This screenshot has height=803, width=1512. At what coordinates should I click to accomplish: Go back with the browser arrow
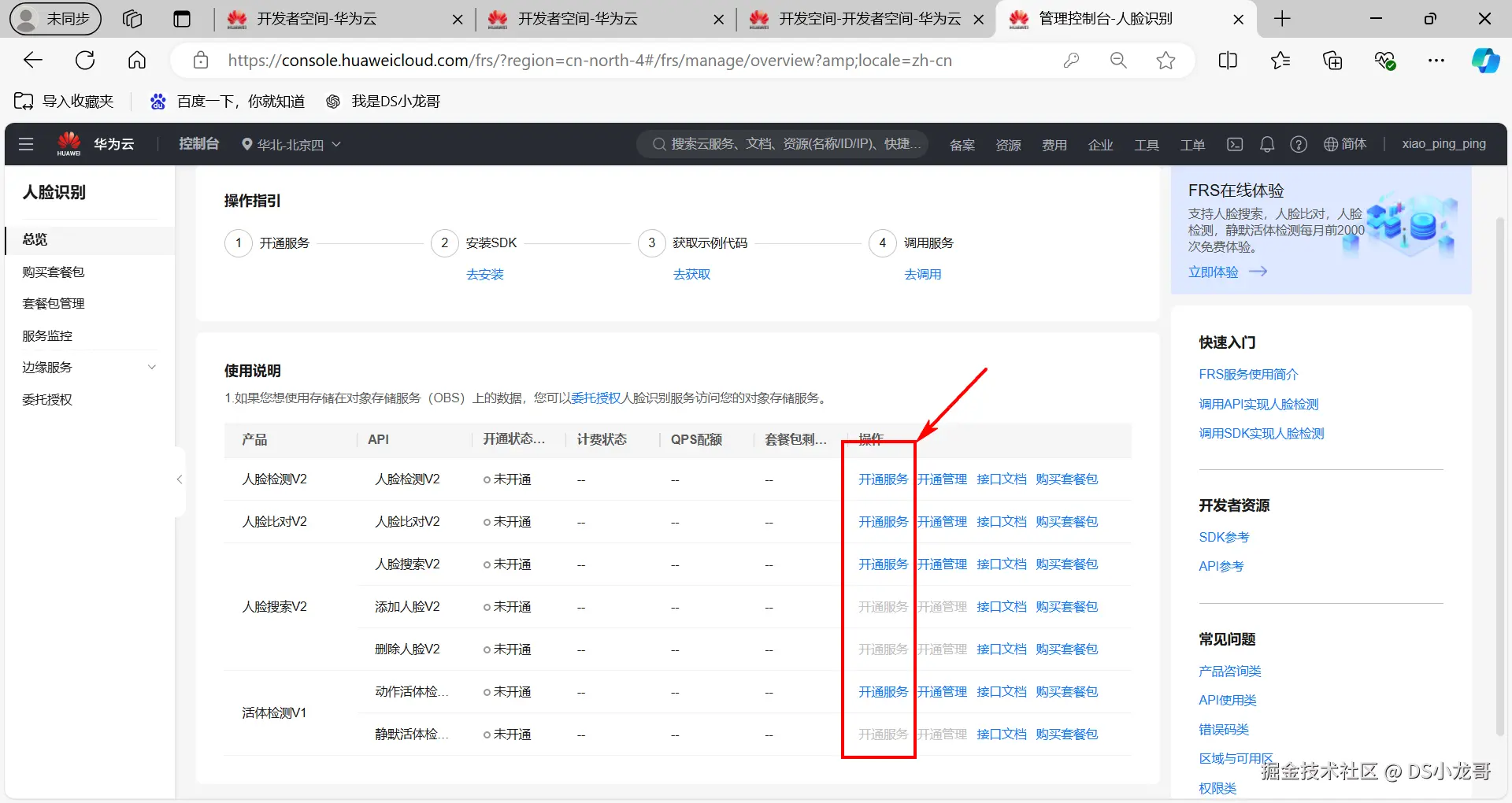(33, 60)
